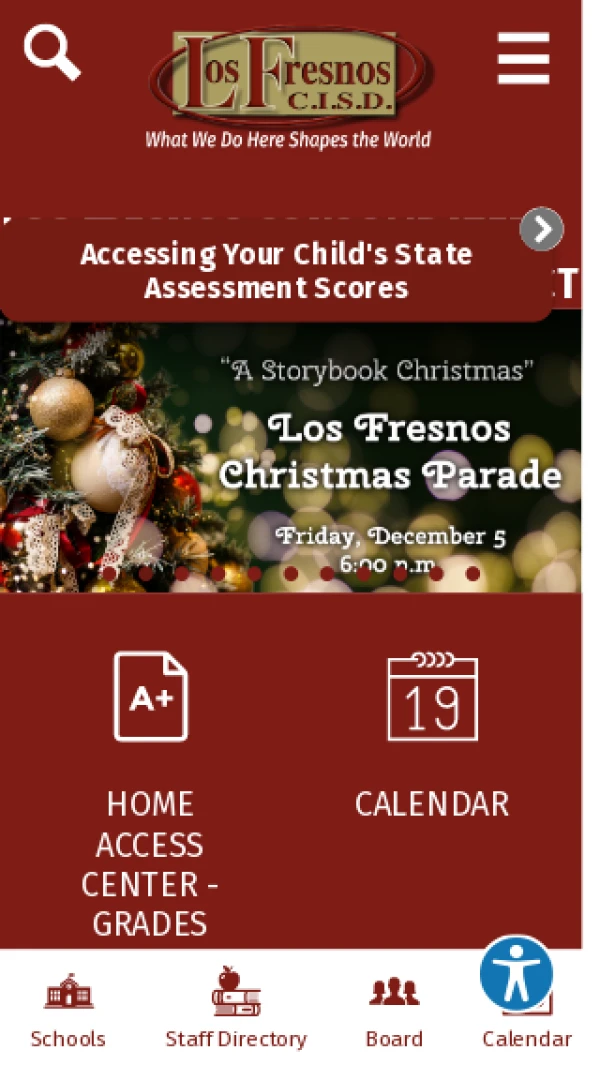Image resolution: width=600 pixels, height=1065 pixels.
Task: Click the A+ grades document icon
Action: (150, 696)
